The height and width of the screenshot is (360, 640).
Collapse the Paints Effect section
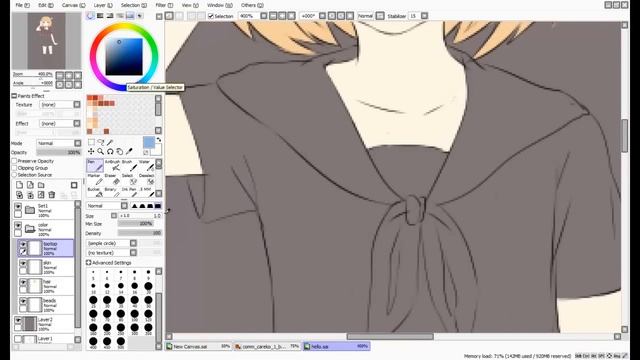coord(14,96)
